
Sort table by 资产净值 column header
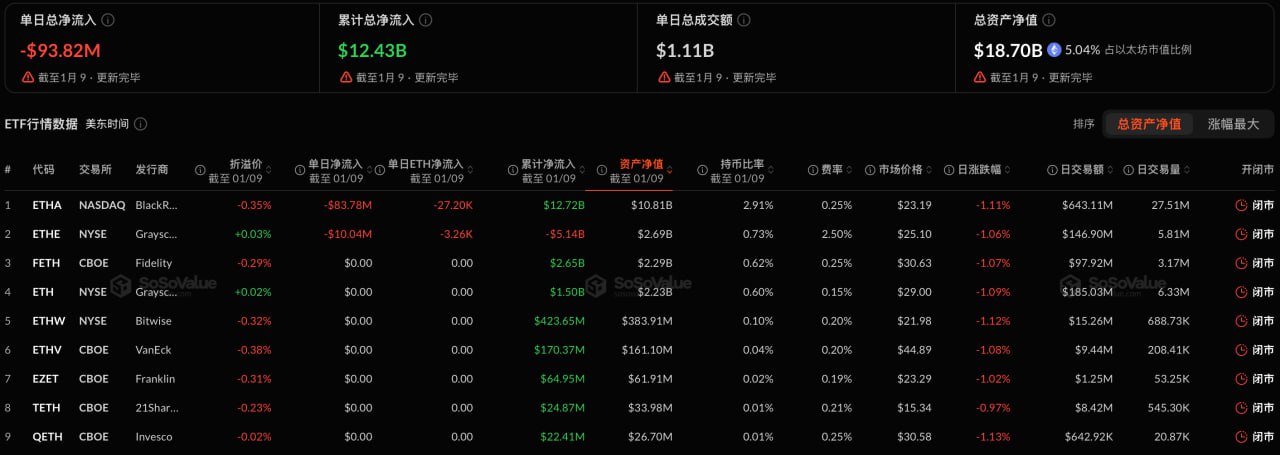pos(640,164)
